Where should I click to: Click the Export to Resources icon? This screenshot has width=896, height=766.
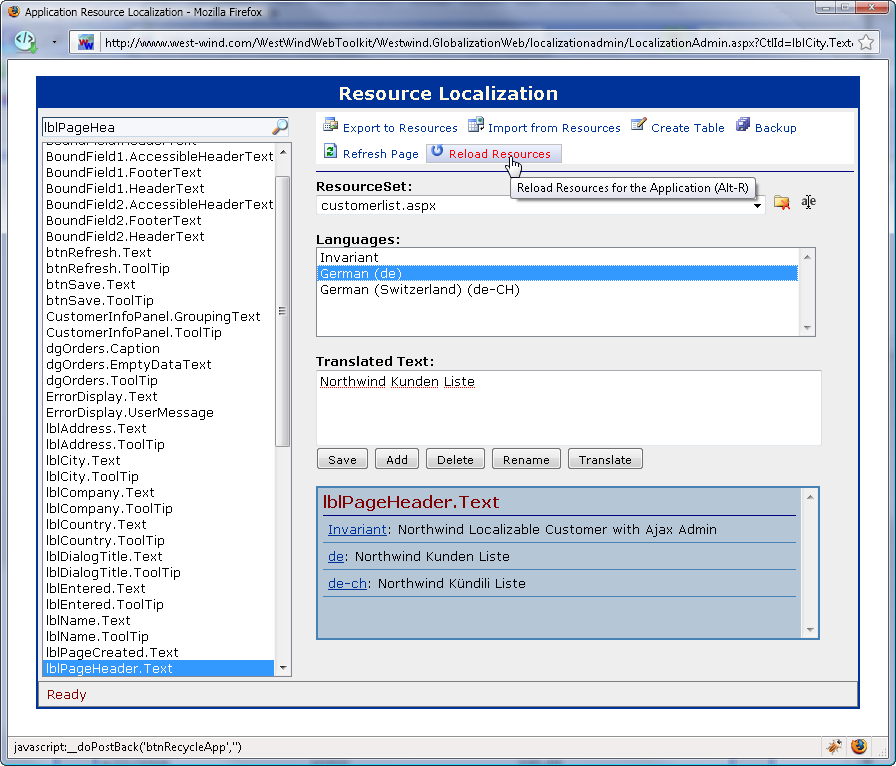[x=330, y=126]
